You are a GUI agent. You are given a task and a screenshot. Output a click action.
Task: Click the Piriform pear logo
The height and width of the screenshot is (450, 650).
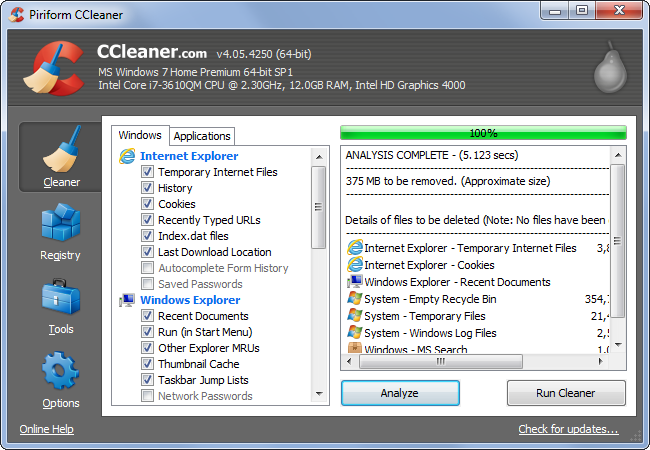tap(610, 67)
